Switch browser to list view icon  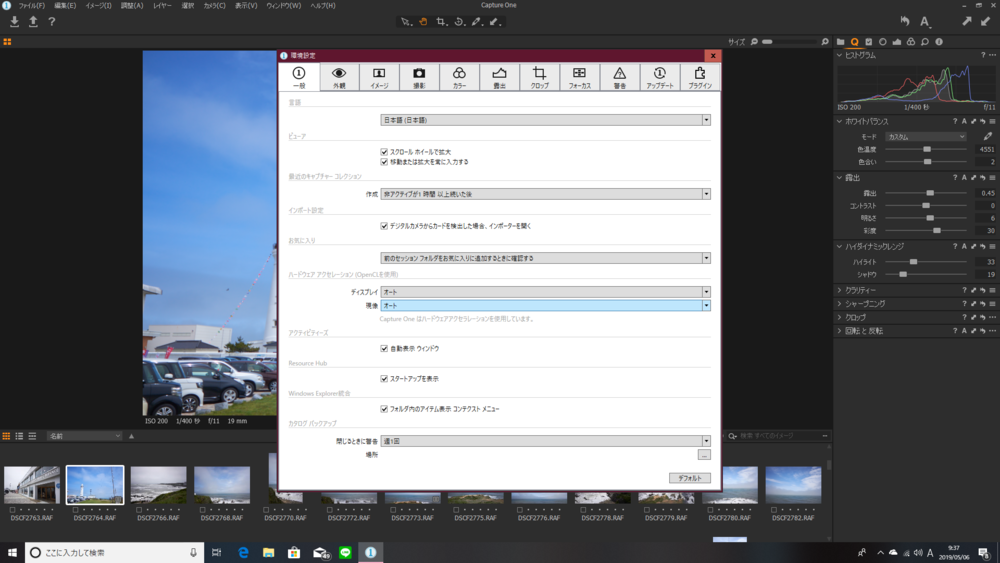pos(19,436)
